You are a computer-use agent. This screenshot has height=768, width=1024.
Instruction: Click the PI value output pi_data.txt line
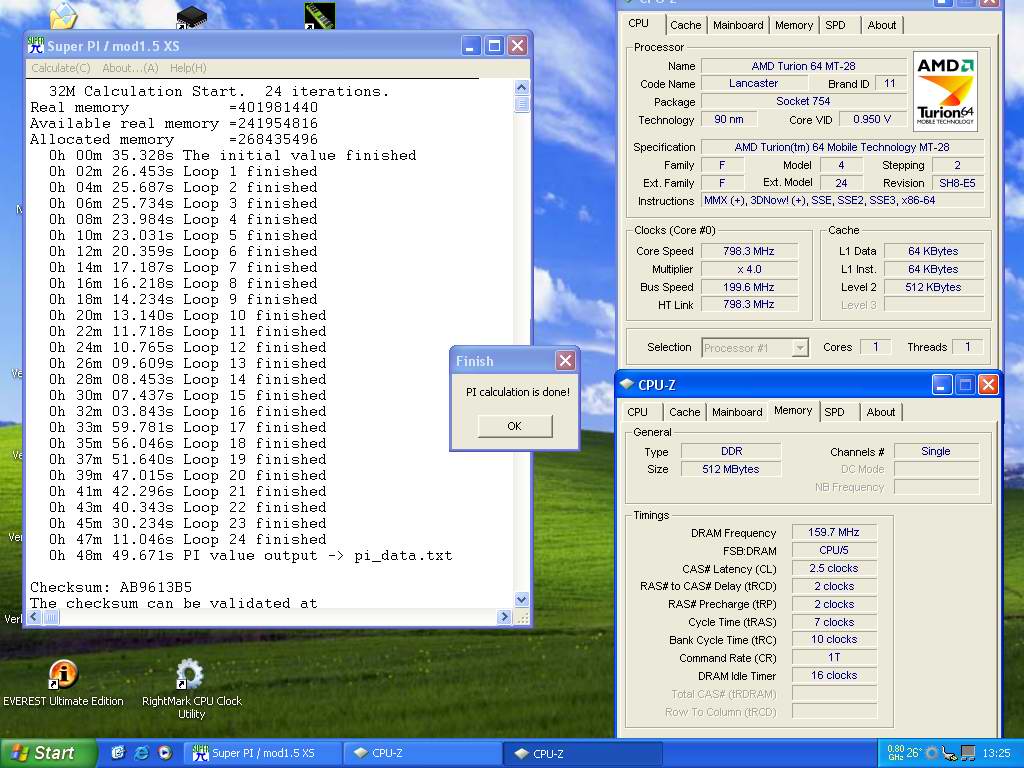250,555
